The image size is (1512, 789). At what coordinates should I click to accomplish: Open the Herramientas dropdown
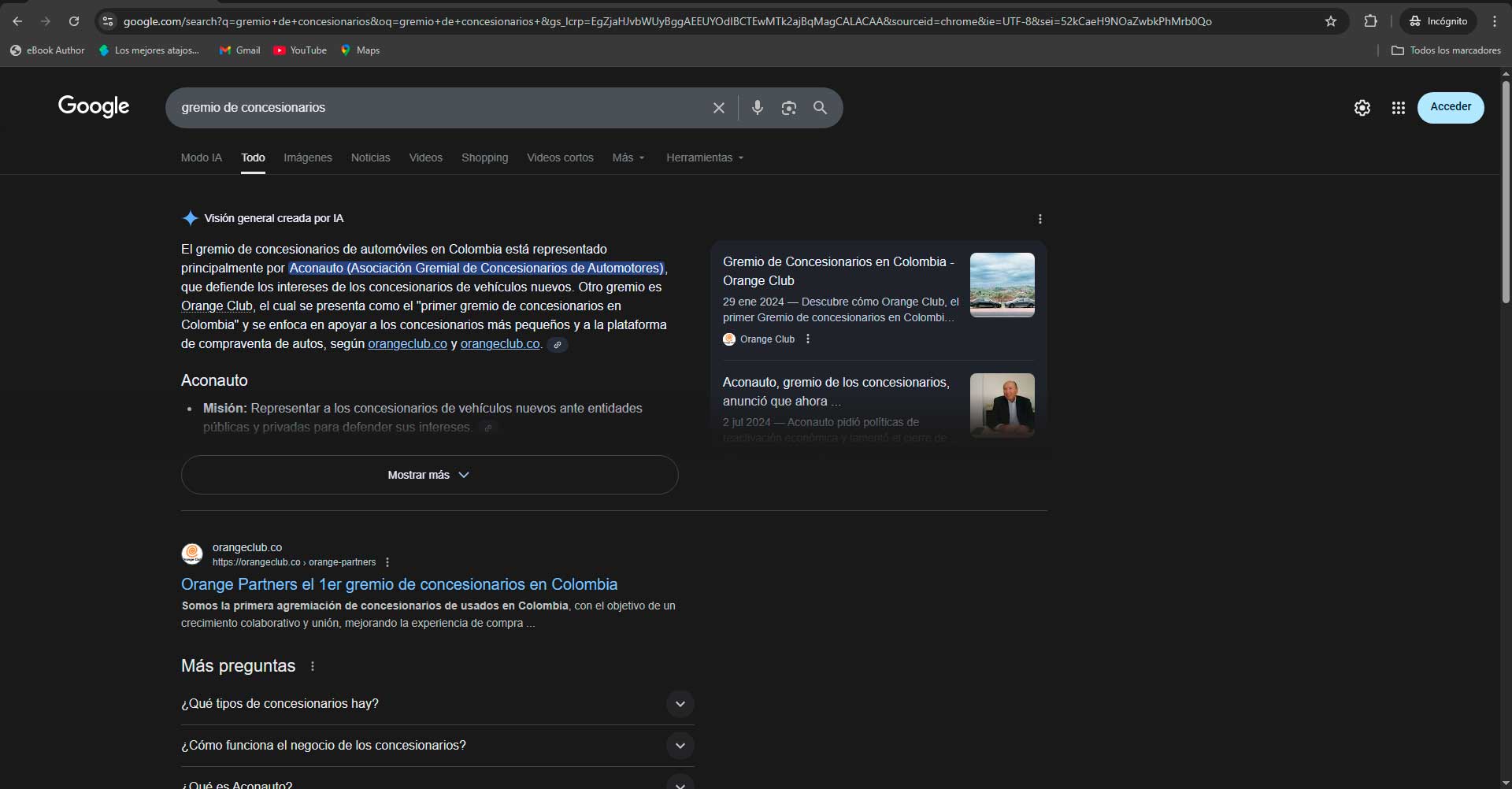(704, 157)
